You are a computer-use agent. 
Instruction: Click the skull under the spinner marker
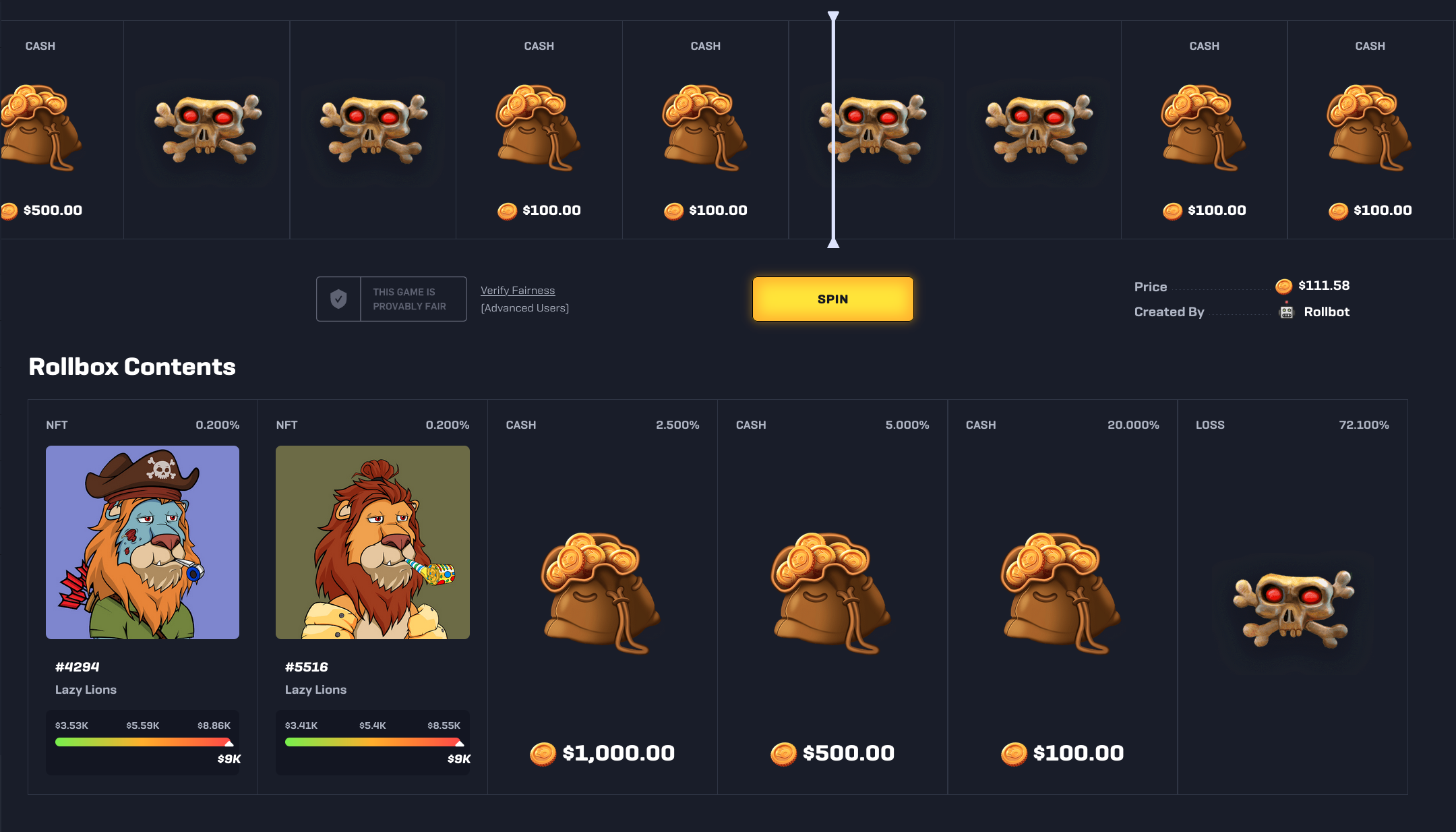872,129
